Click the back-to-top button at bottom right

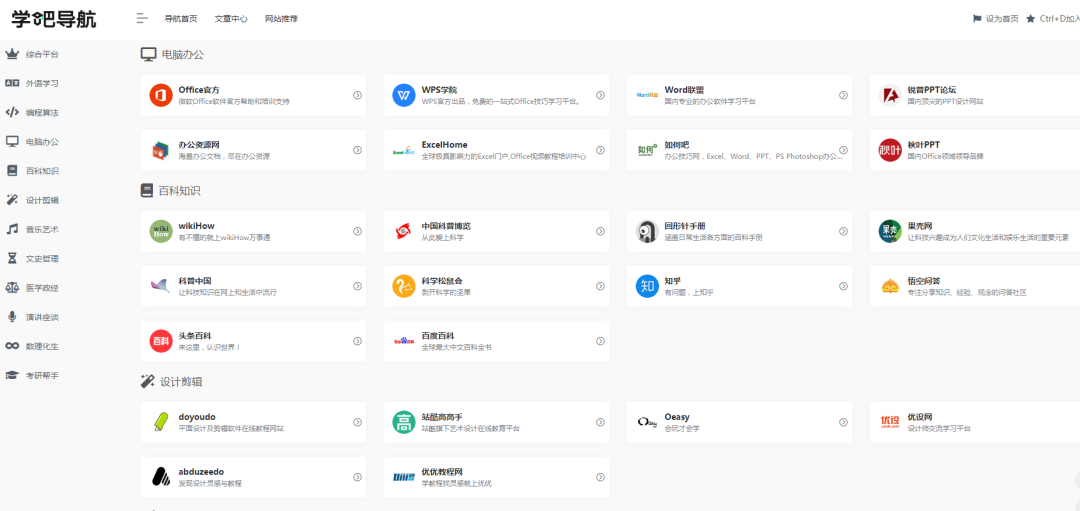[x=1077, y=480]
